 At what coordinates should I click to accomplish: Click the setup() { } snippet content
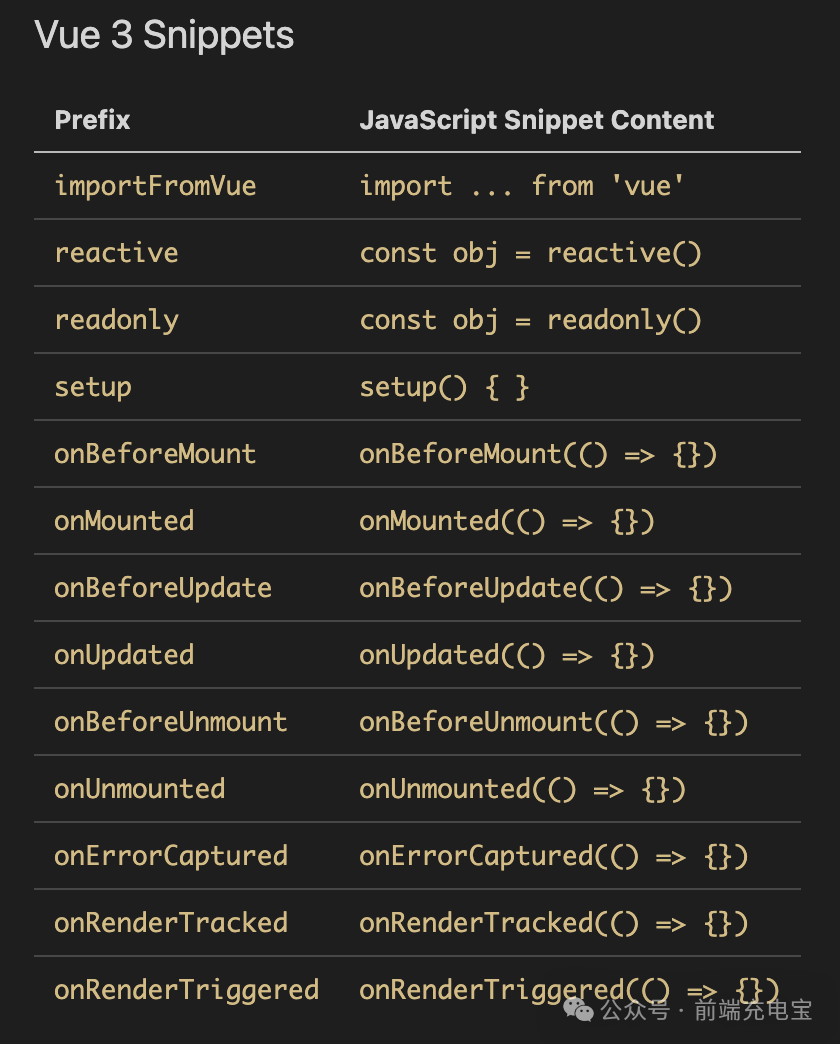click(x=444, y=388)
